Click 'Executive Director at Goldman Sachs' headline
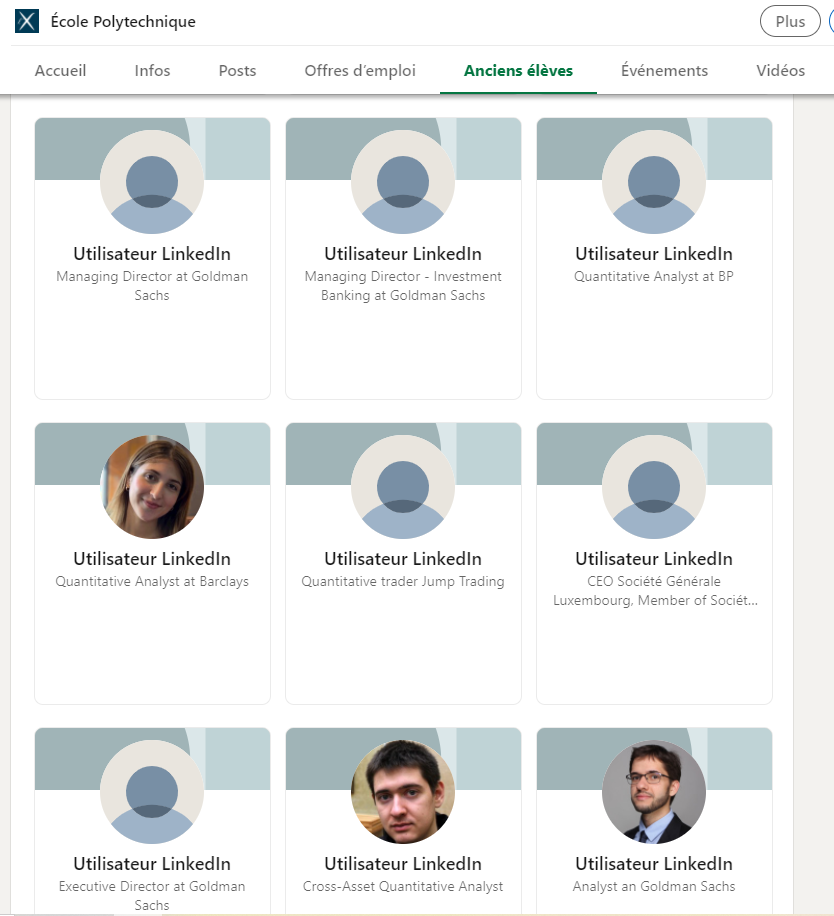This screenshot has height=916, width=834. pyautogui.click(x=152, y=896)
